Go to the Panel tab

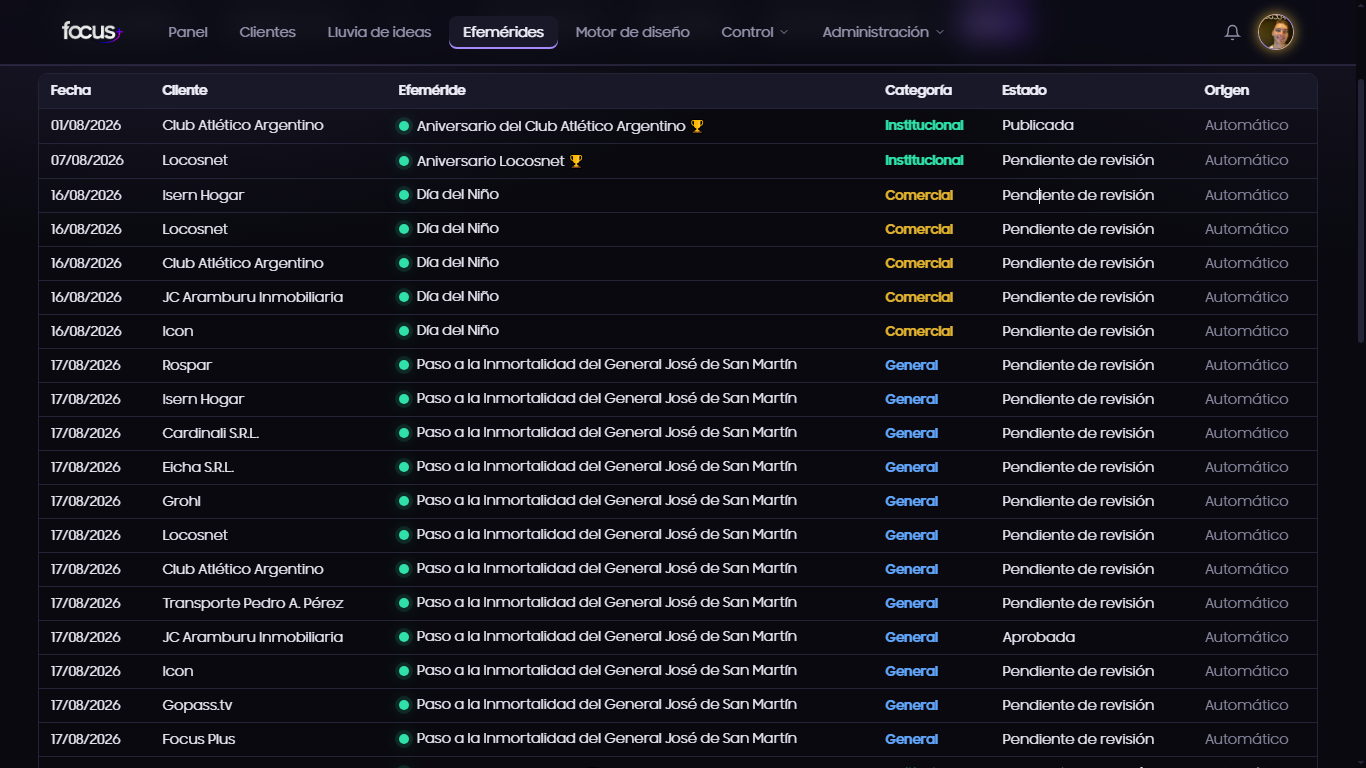188,32
